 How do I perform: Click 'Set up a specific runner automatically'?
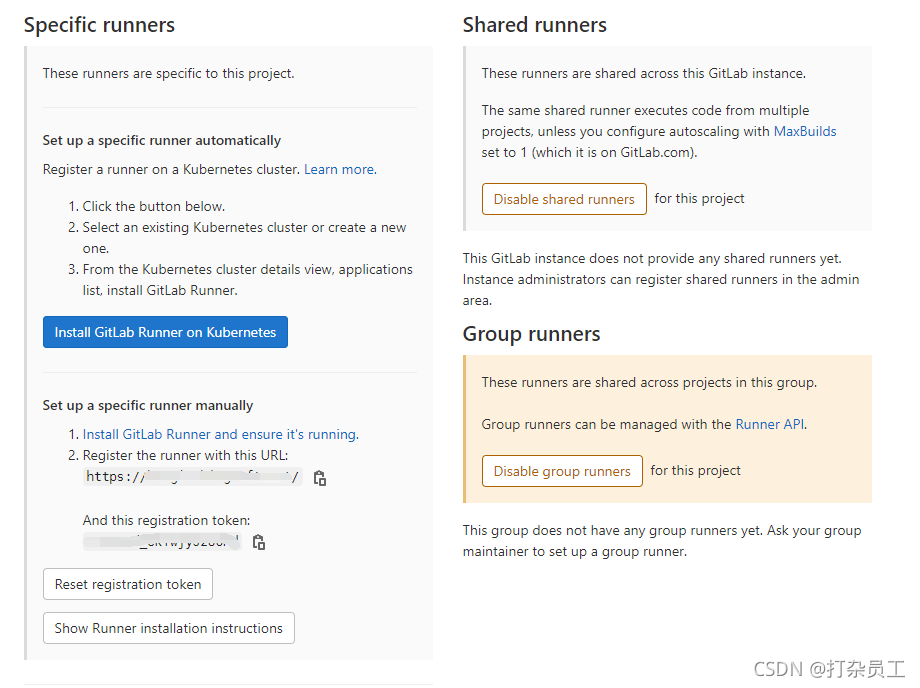(x=162, y=140)
